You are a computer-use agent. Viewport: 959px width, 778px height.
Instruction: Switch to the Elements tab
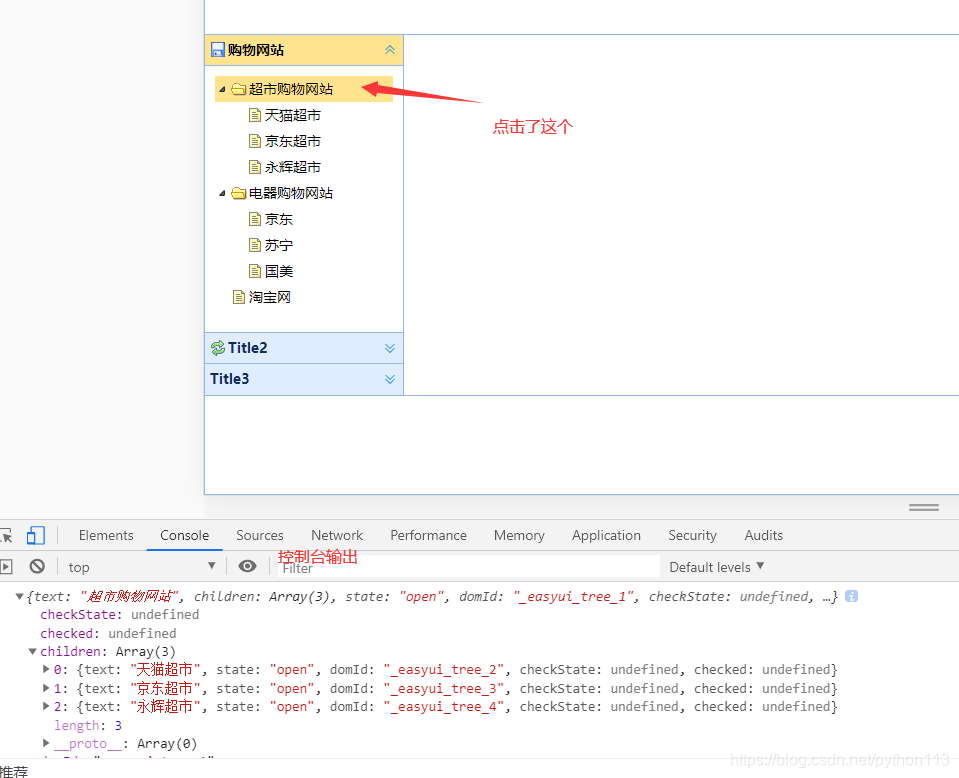coord(106,535)
